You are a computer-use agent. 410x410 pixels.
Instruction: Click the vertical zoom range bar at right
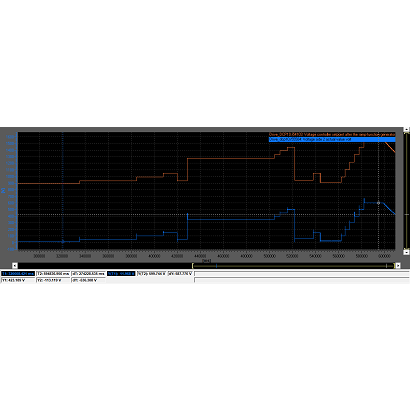tap(406, 191)
